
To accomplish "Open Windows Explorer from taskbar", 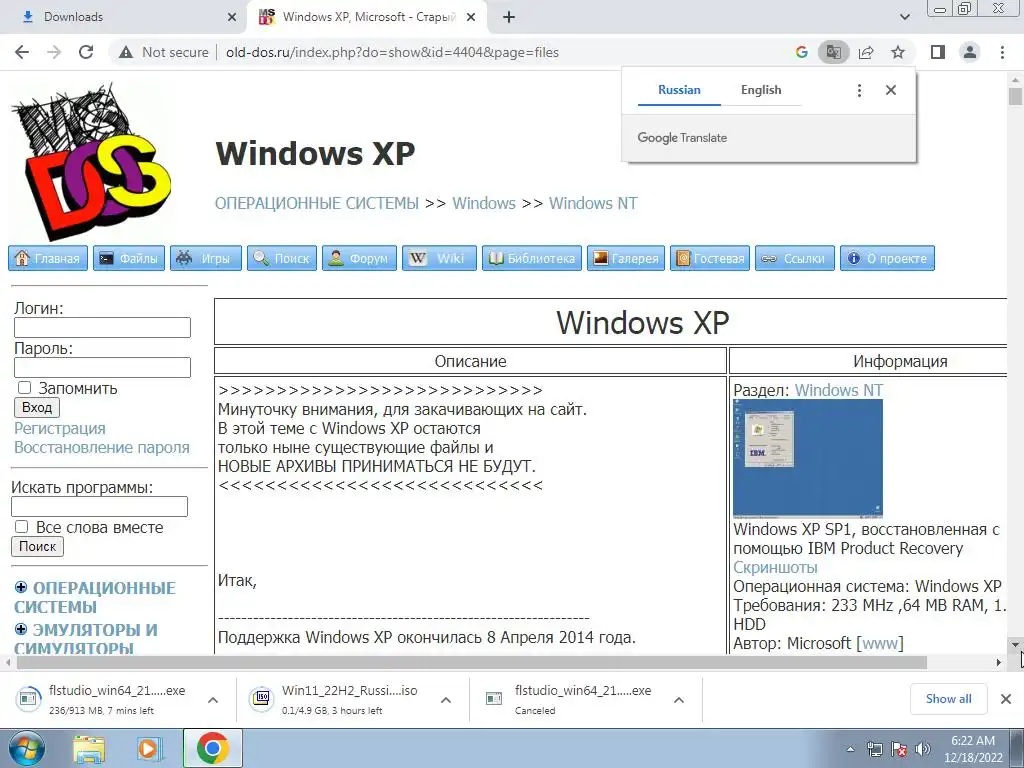I will [89, 749].
